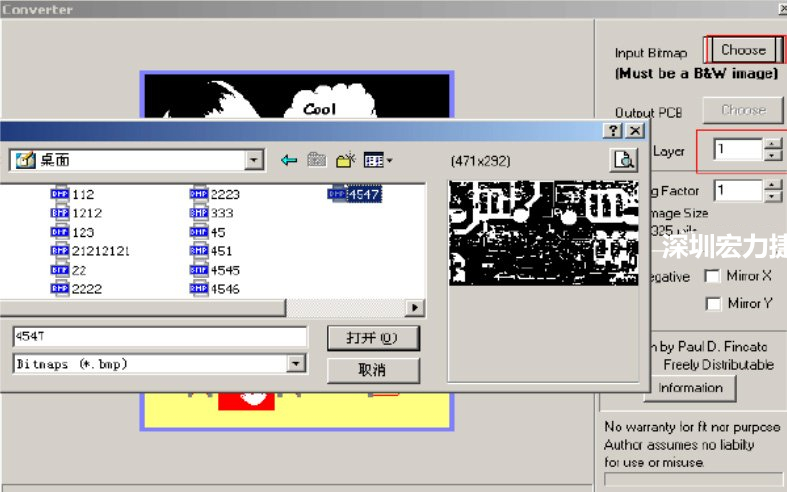This screenshot has width=787, height=492.
Task: Enable the Mirror Y checkbox
Action: coord(713,303)
